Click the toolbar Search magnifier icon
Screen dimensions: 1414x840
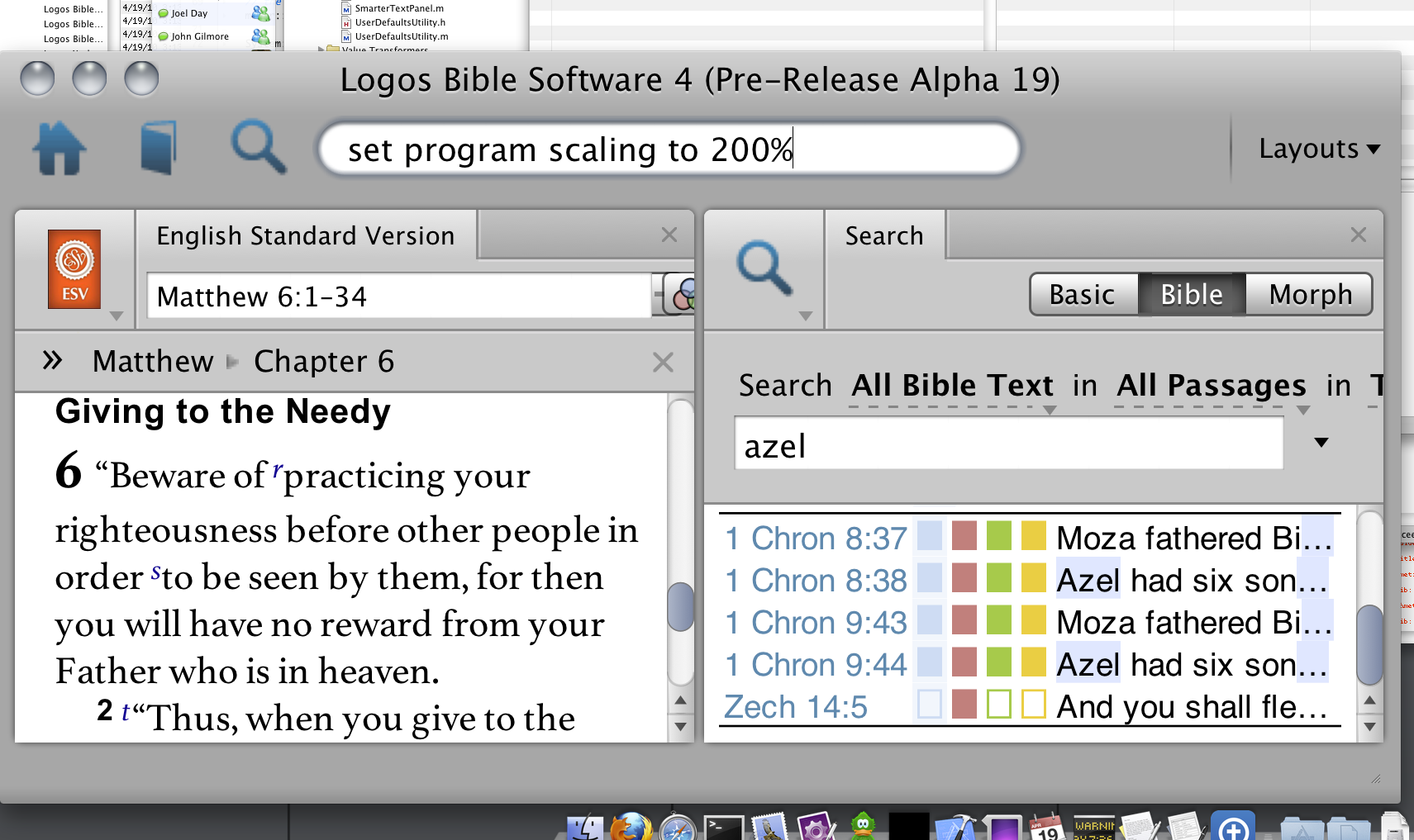point(259,148)
